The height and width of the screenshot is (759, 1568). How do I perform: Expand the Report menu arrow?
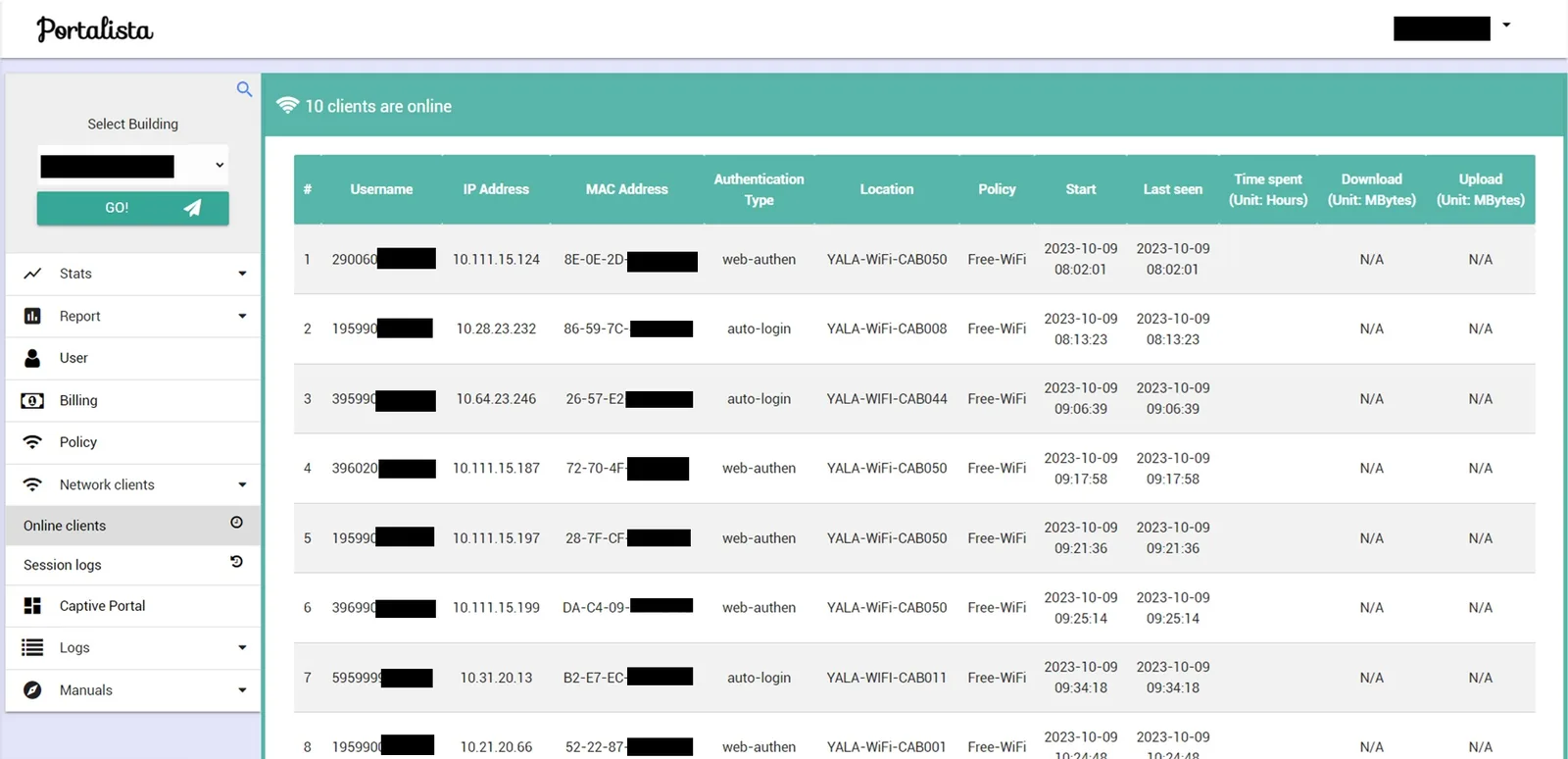point(242,316)
